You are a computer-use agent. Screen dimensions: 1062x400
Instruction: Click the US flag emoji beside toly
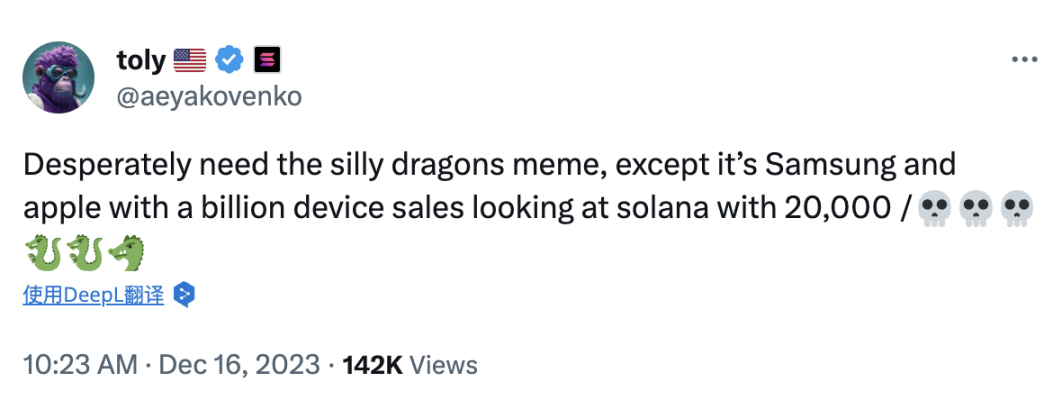(190, 61)
